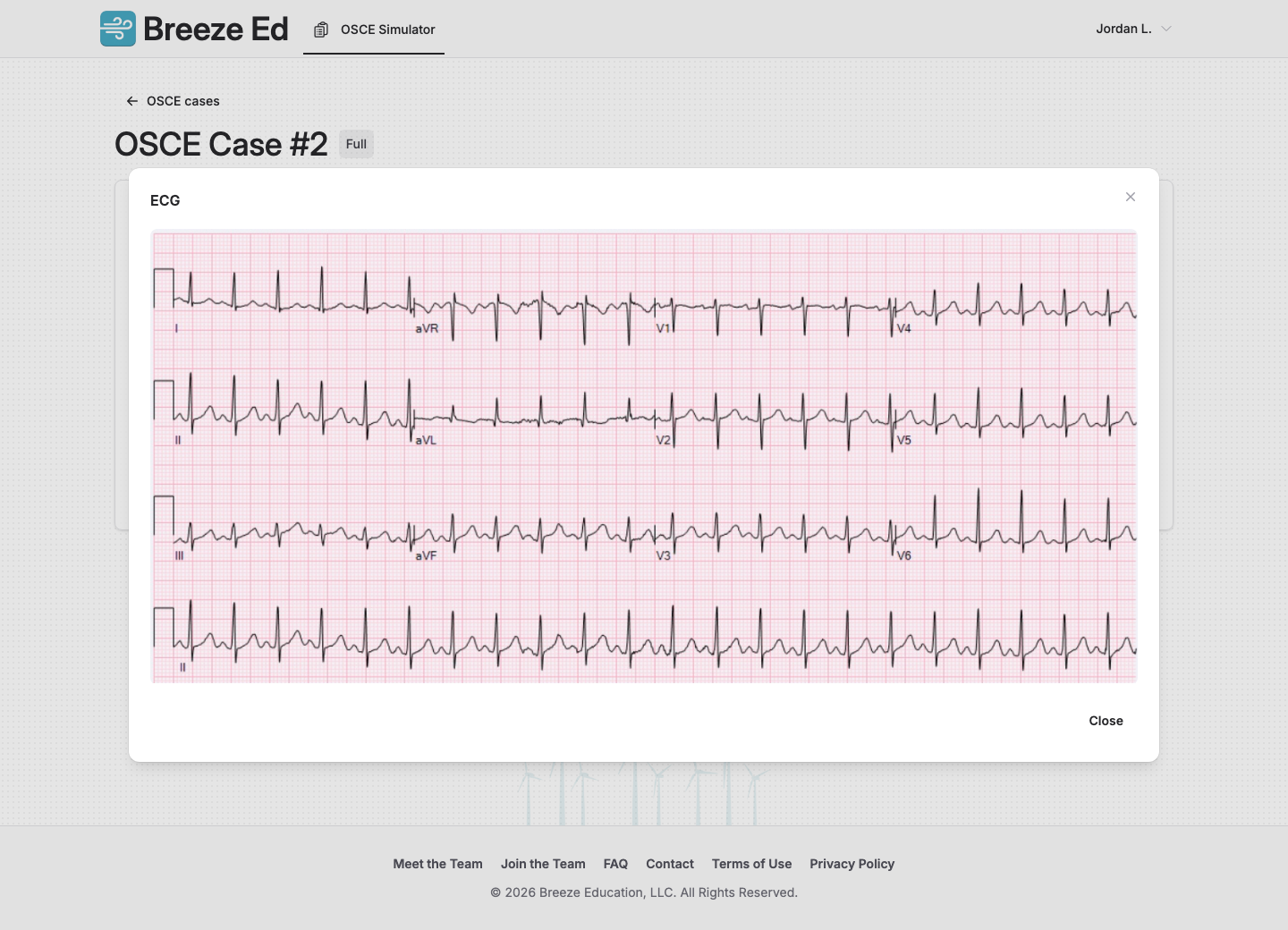Click the V4 lead label on ECG
The width and height of the screenshot is (1288, 930).
click(903, 328)
